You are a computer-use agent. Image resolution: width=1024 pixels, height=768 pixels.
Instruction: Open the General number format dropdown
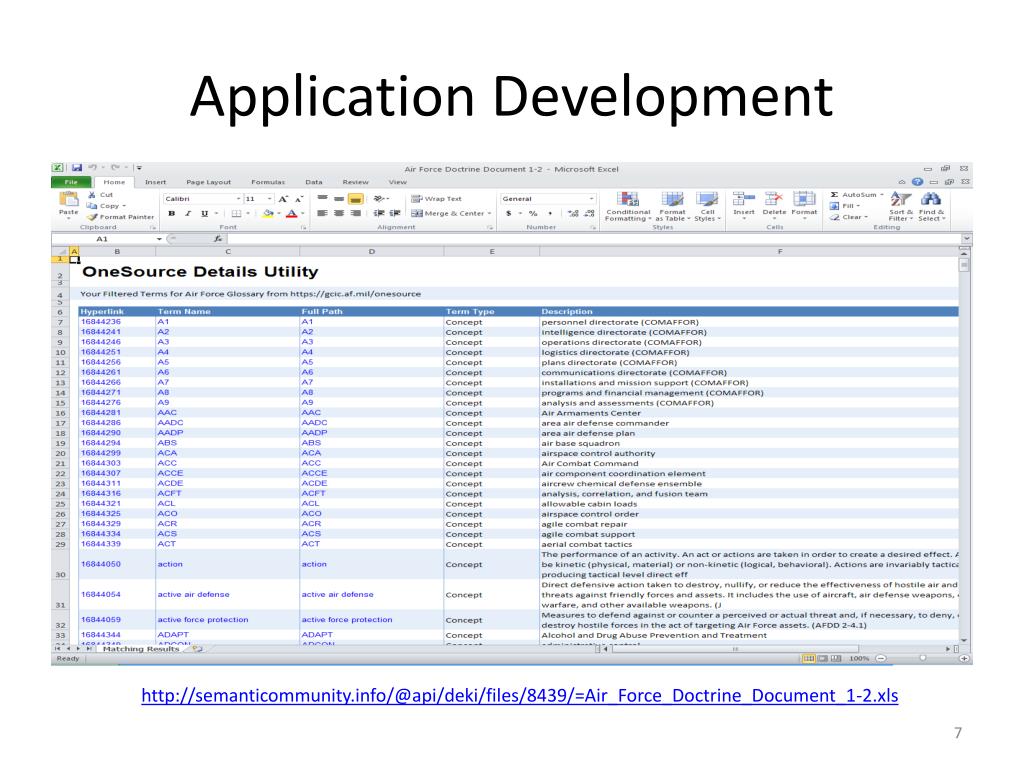coord(591,199)
